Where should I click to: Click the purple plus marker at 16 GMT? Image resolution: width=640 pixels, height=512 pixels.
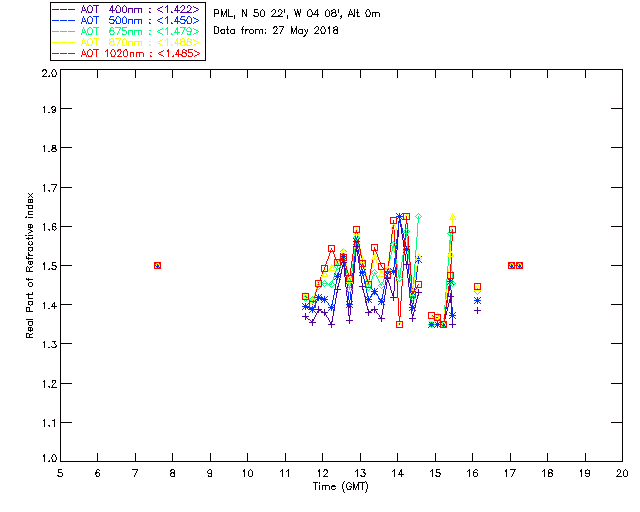pyautogui.click(x=478, y=311)
